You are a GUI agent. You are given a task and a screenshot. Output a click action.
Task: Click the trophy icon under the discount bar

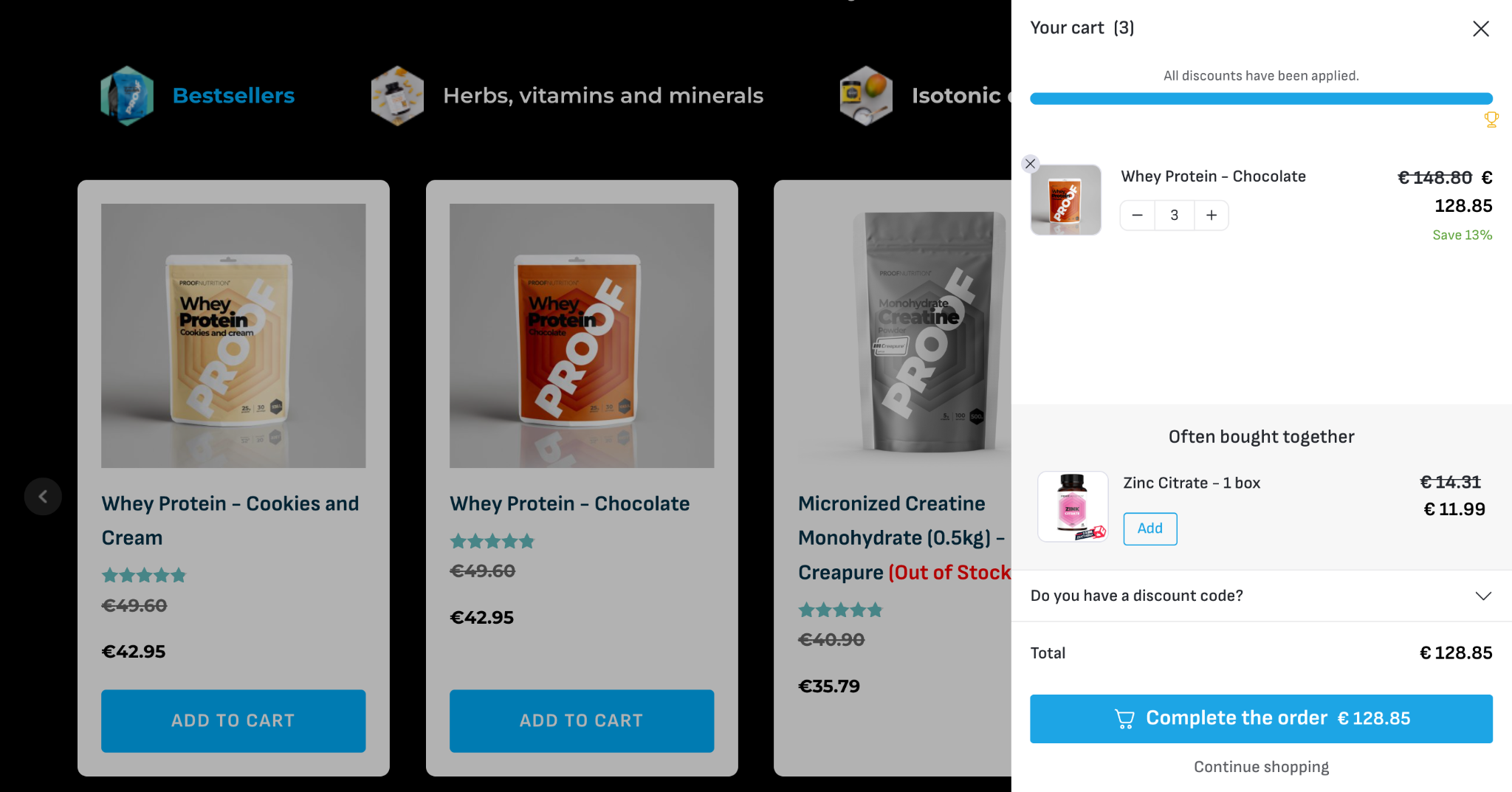(1491, 120)
